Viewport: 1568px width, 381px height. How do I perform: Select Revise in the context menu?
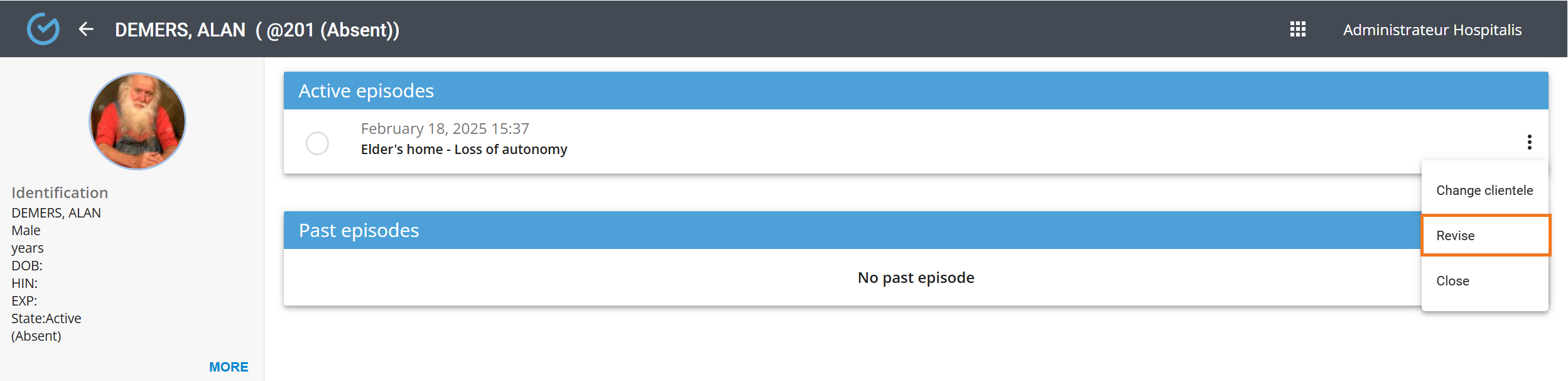point(1455,236)
